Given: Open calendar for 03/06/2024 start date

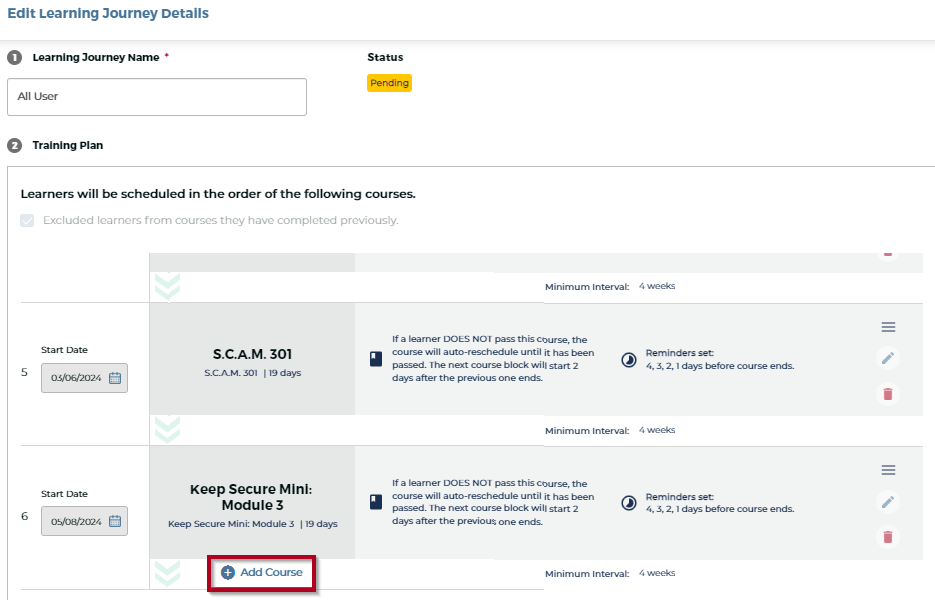Looking at the screenshot, I should 115,378.
